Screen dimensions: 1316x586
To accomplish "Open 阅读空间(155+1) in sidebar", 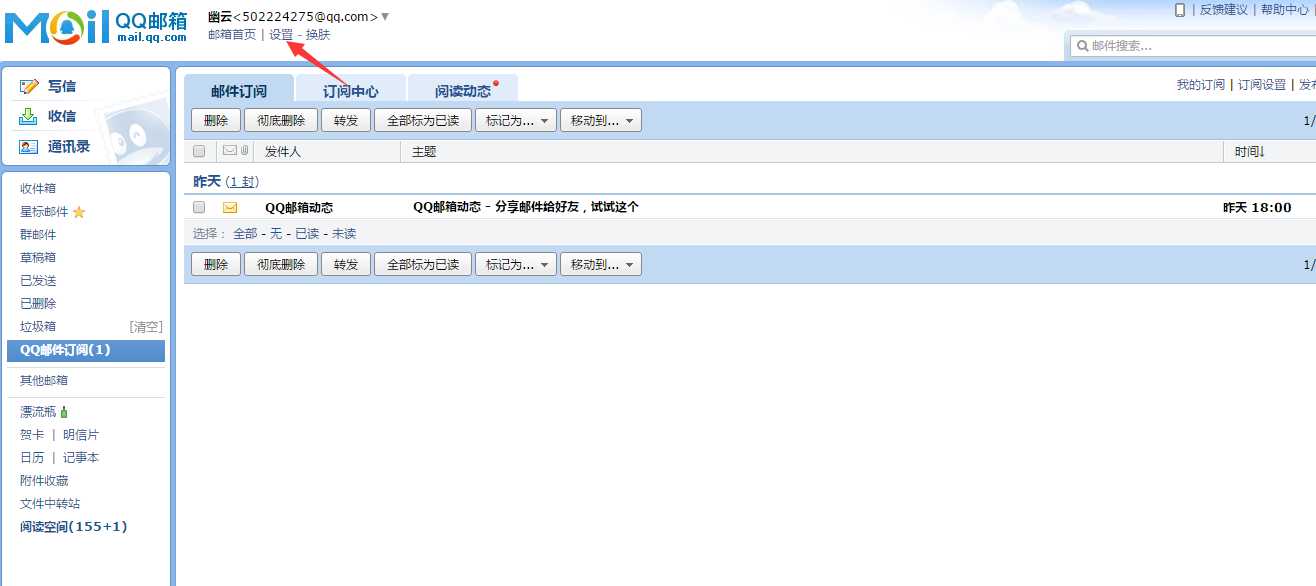I will [x=74, y=527].
